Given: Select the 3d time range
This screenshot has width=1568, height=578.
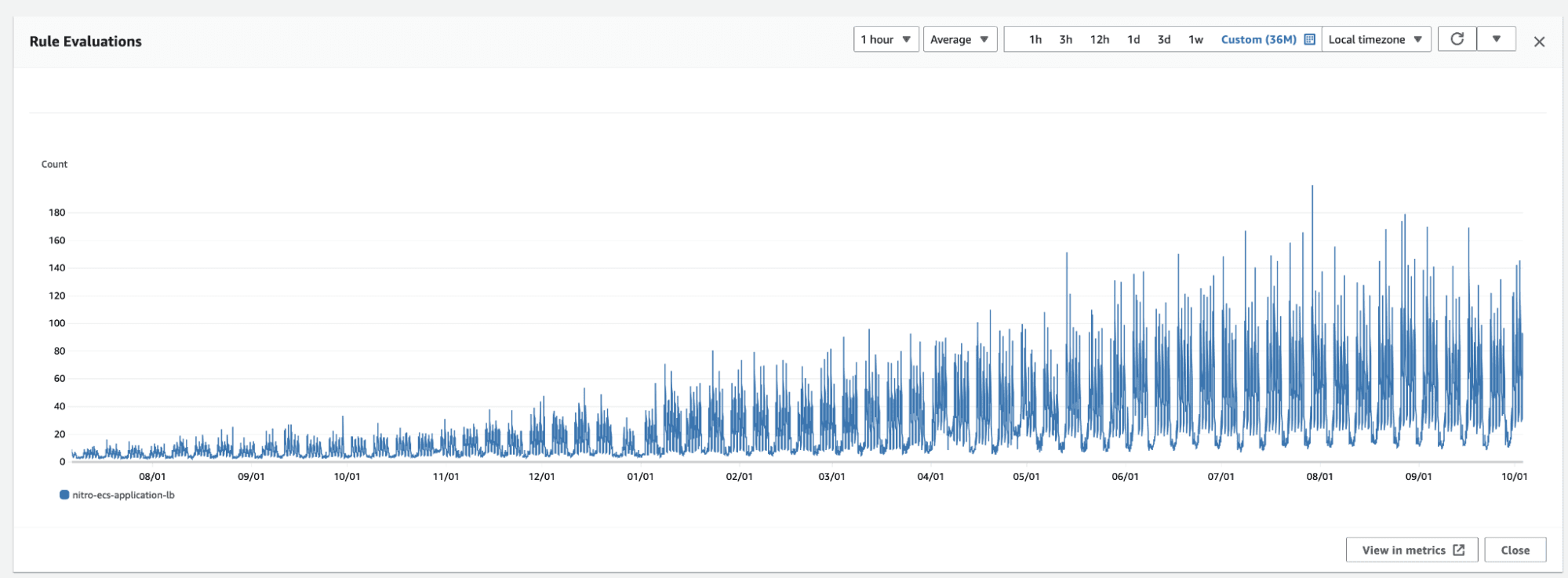Looking at the screenshot, I should (1164, 39).
